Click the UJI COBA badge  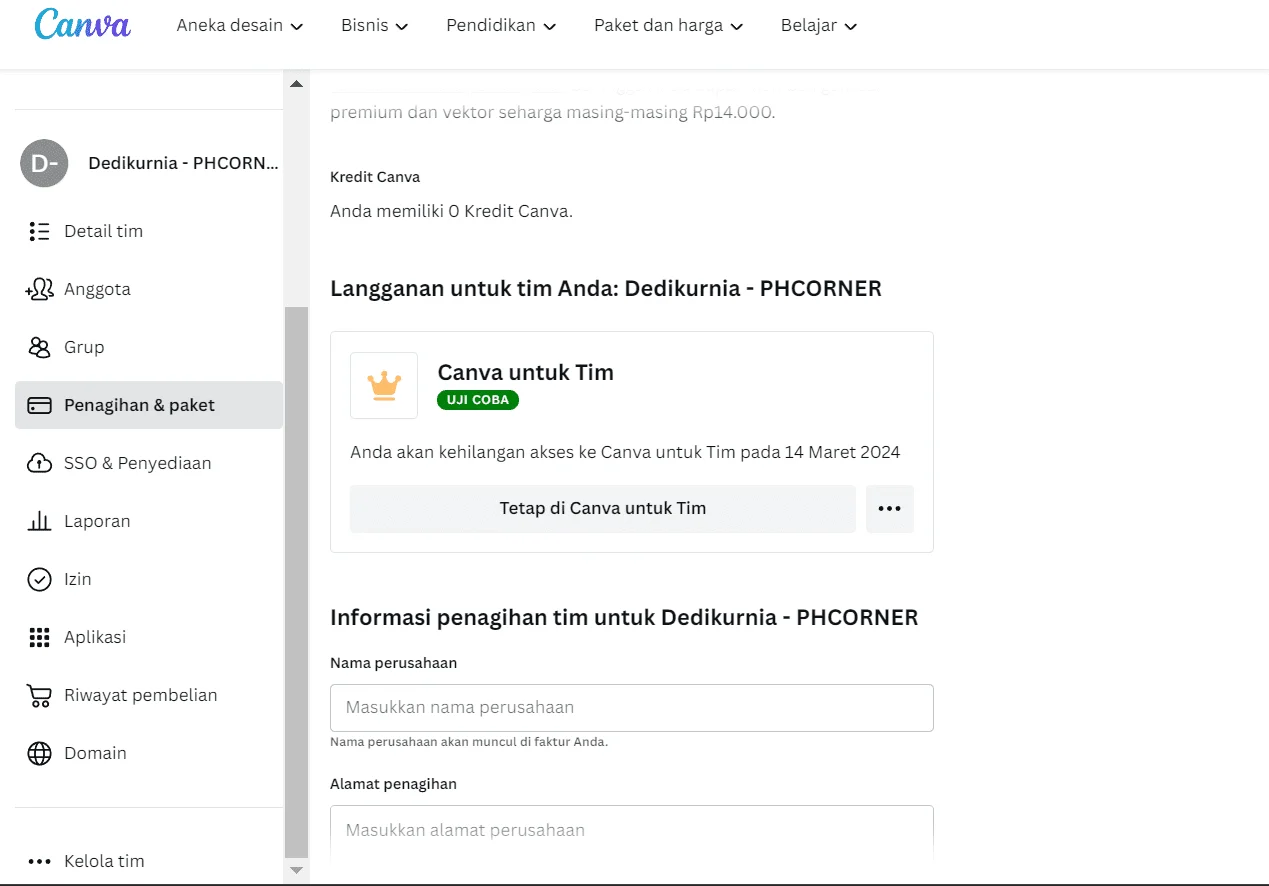pyautogui.click(x=478, y=400)
